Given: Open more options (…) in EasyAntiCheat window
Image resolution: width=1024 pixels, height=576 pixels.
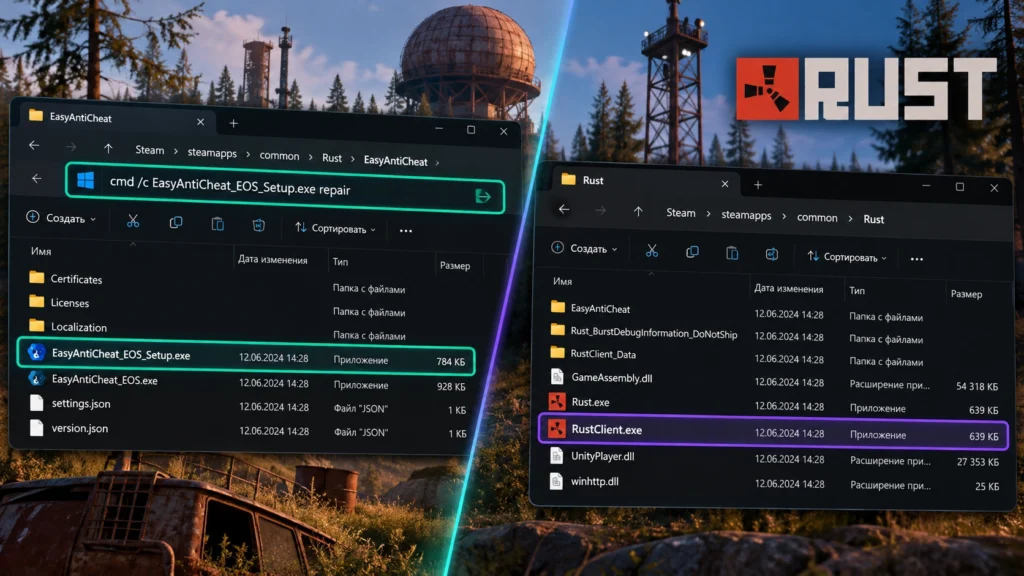Looking at the screenshot, I should pyautogui.click(x=406, y=231).
